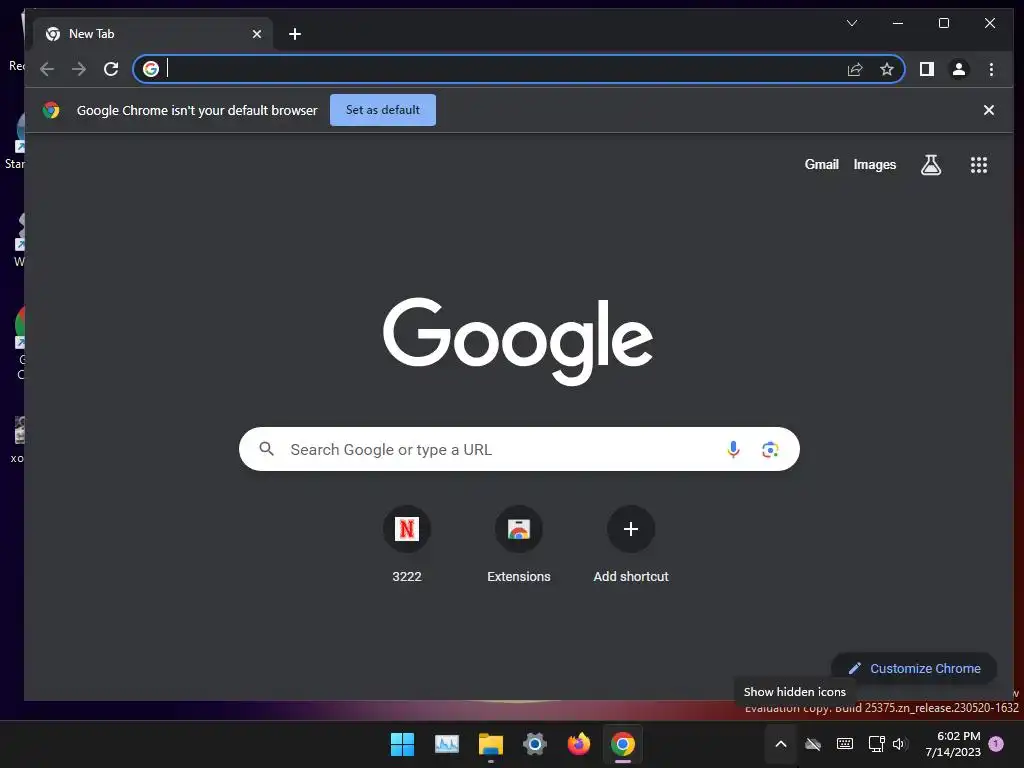Start voice search with microphone icon

tap(733, 449)
